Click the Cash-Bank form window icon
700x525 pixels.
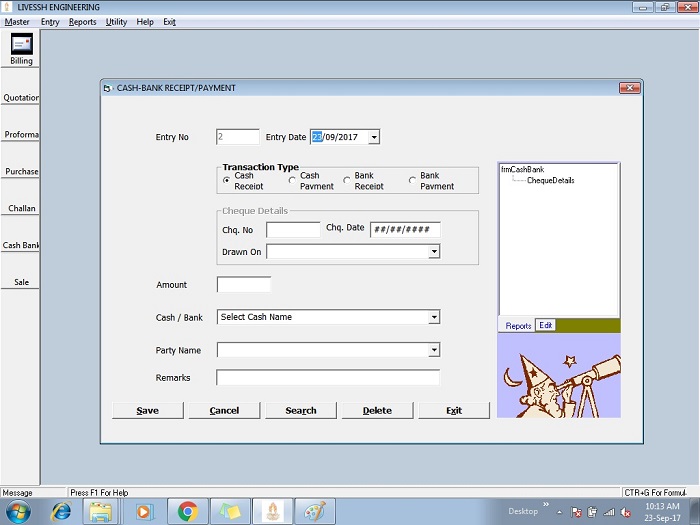click(x=107, y=88)
